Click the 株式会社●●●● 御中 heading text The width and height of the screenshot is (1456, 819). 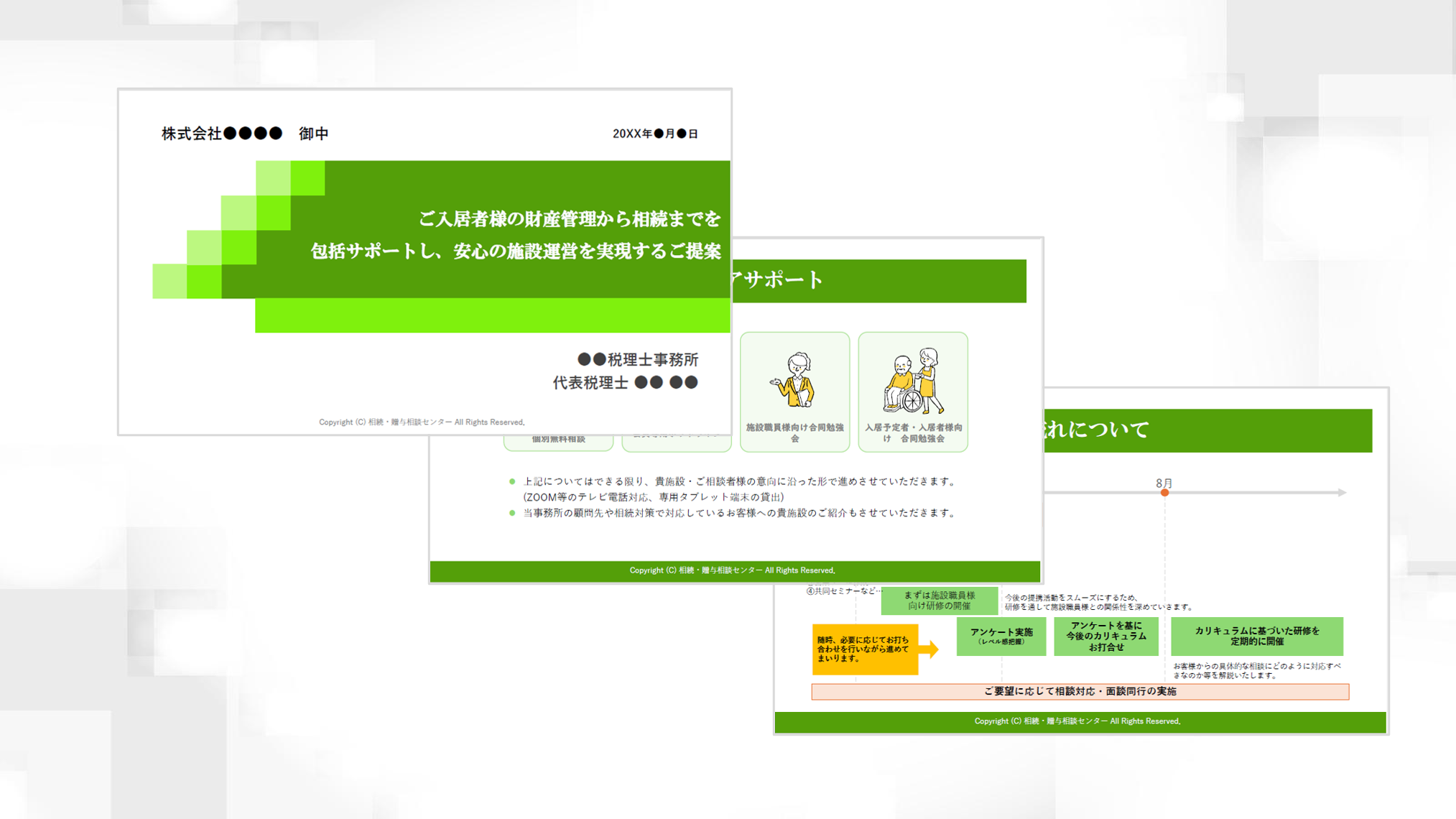245,134
